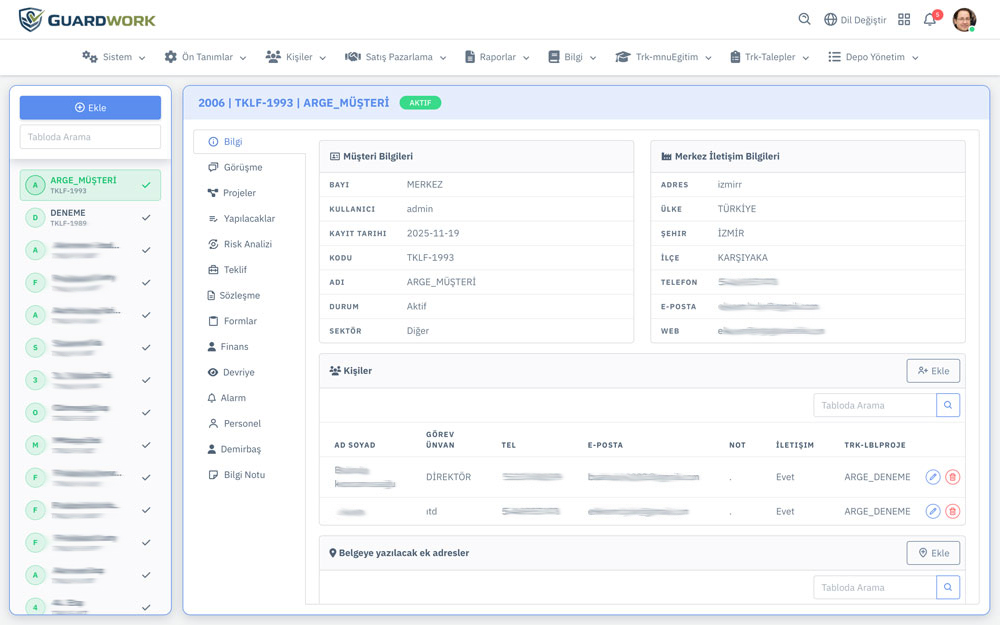This screenshot has height=625, width=1000.
Task: Expand the Raporlar dropdown menu
Action: tap(497, 57)
